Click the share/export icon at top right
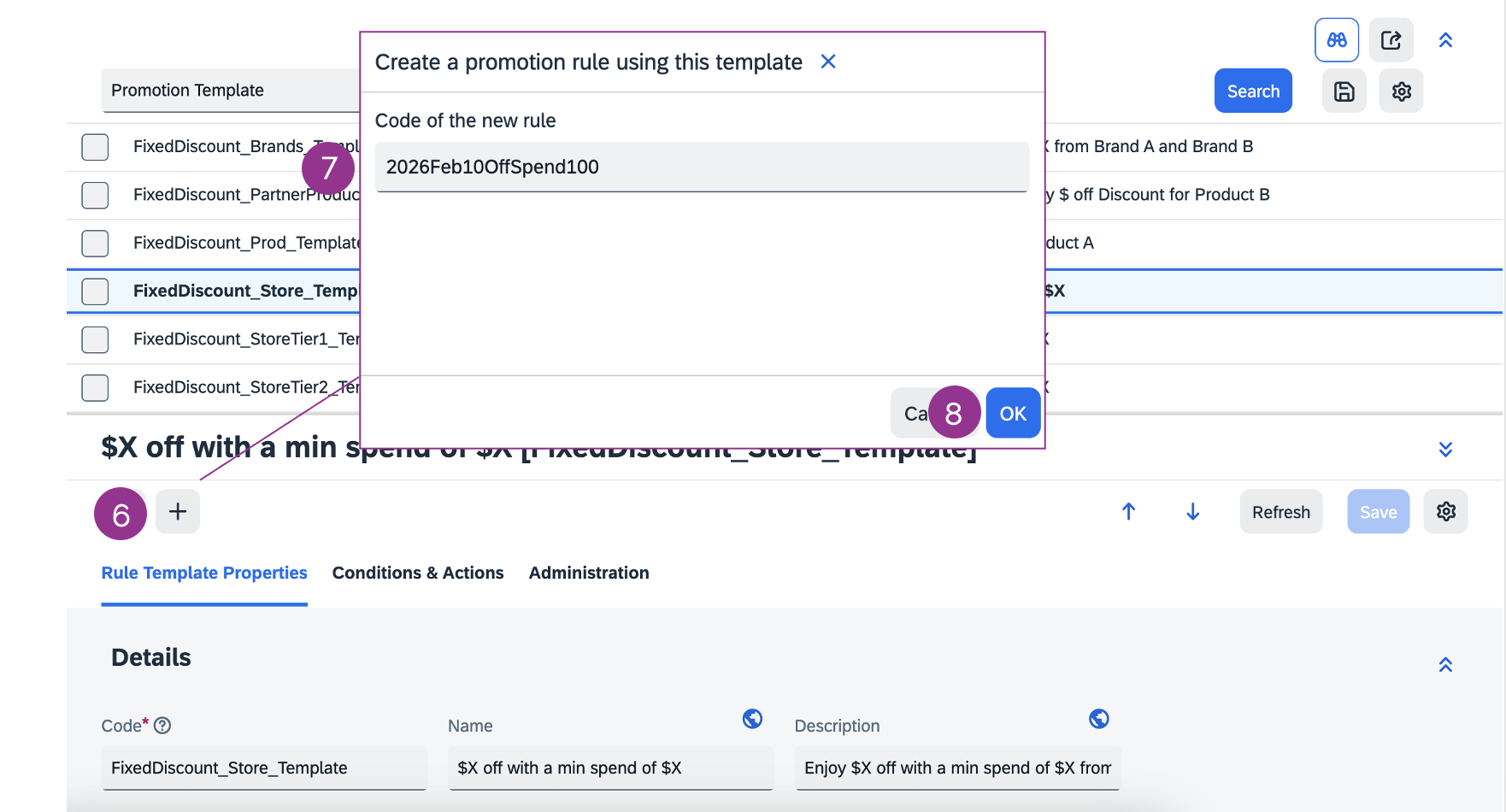The image size is (1506, 812). click(1391, 40)
